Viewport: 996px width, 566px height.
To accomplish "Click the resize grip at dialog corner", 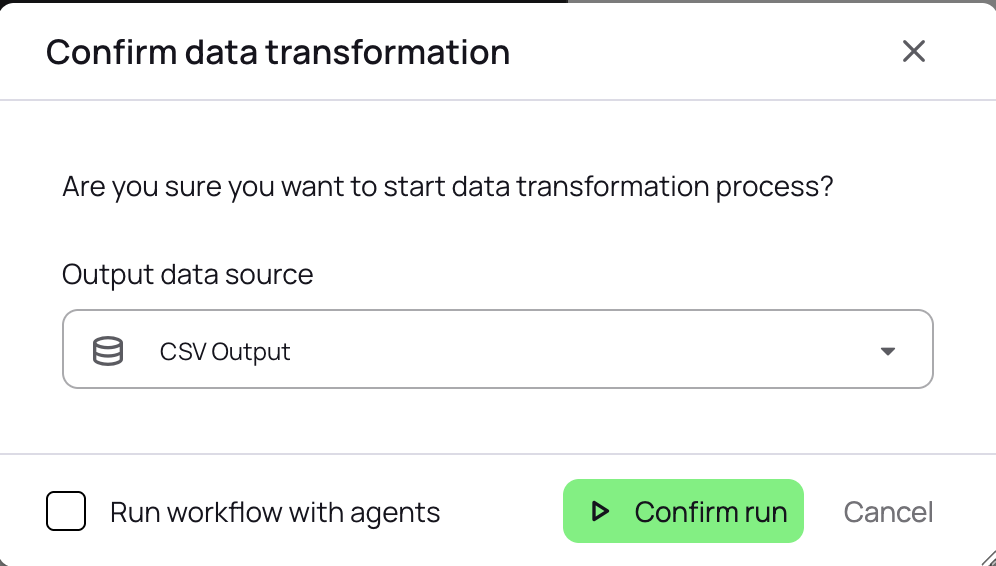I will (985, 556).
